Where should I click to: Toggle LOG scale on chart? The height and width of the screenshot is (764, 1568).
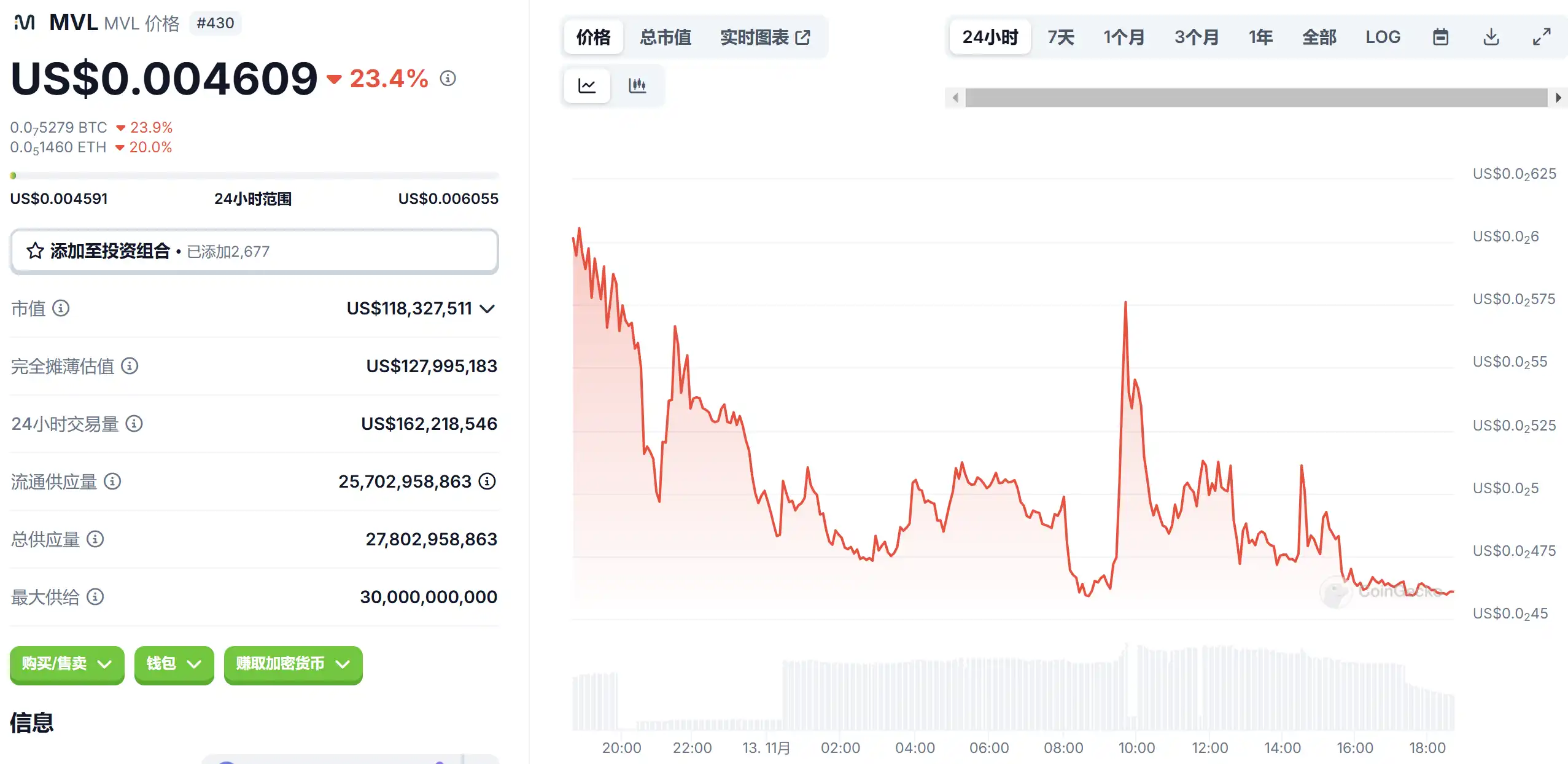click(1383, 37)
